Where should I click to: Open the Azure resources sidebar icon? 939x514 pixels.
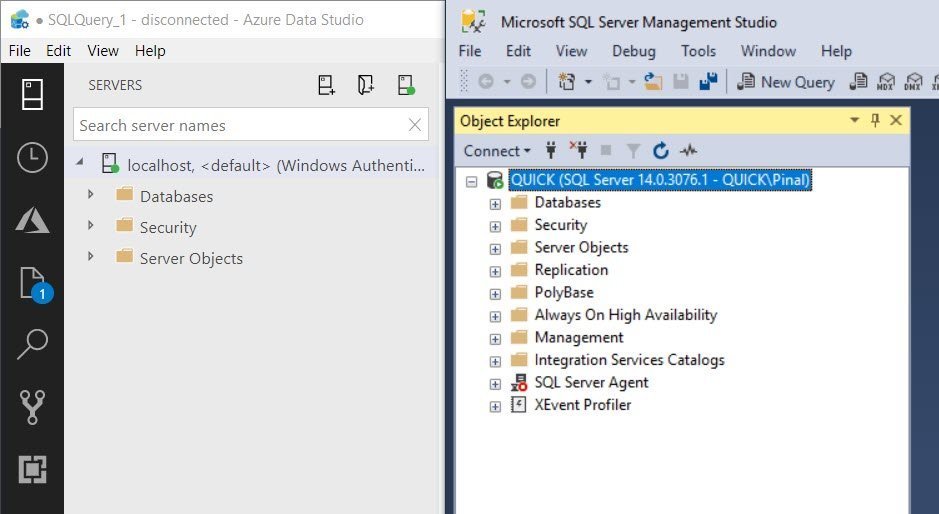pos(32,220)
